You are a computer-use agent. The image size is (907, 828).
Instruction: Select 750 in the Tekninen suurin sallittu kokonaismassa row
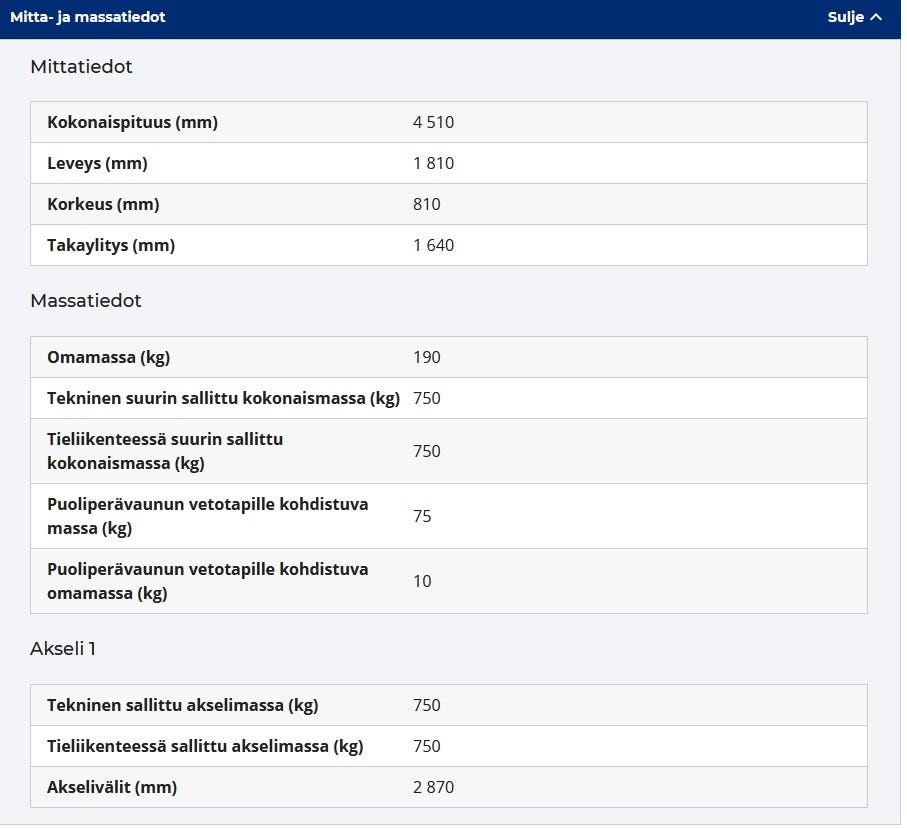click(x=427, y=399)
